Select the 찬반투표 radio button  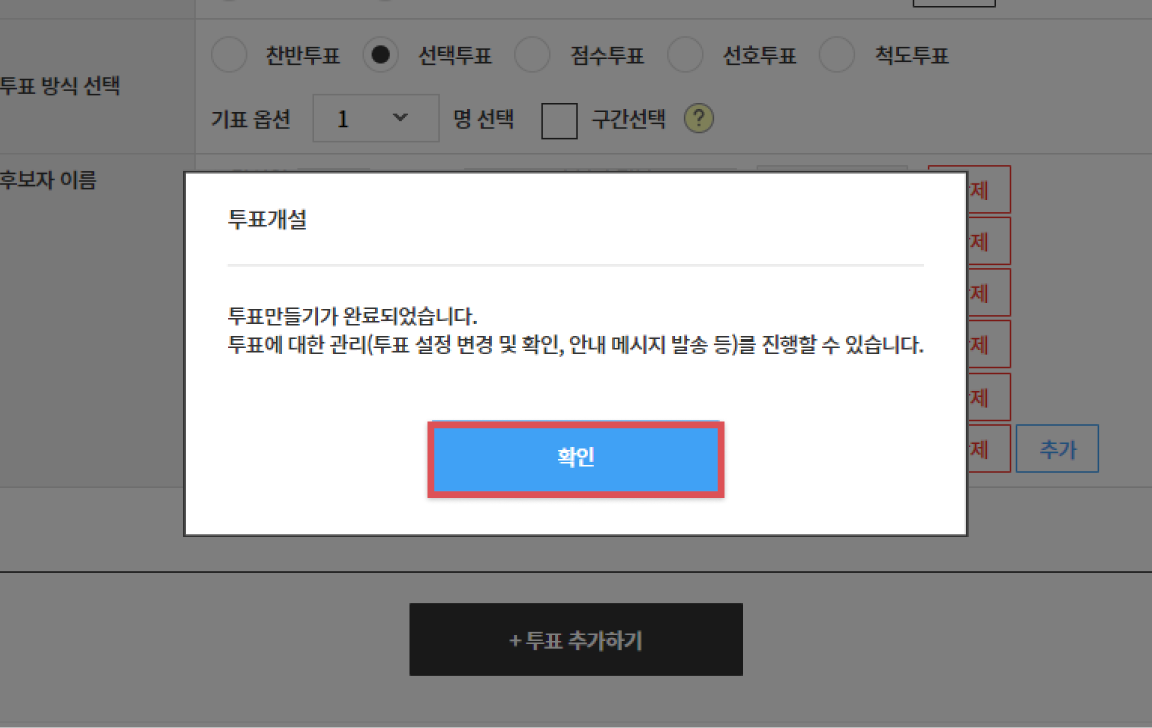pyautogui.click(x=229, y=56)
